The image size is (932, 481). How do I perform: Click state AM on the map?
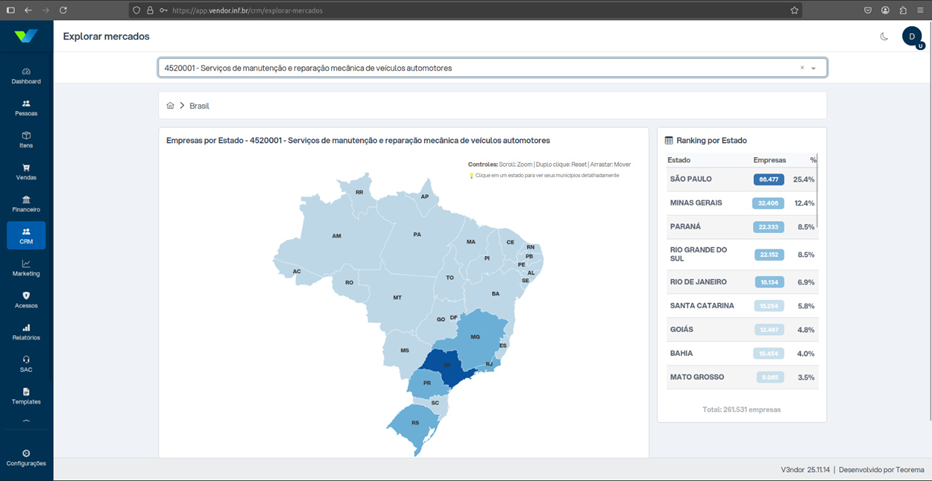pyautogui.click(x=336, y=236)
